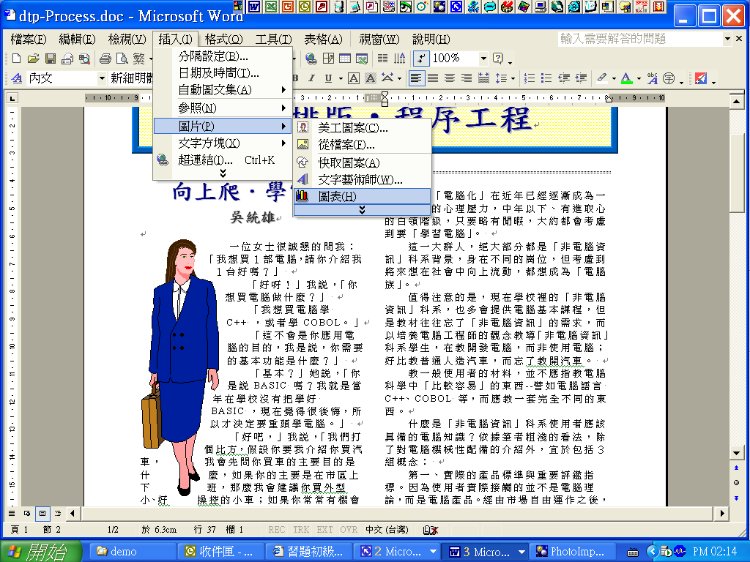Click the Distributed alignment icon
This screenshot has height=562, width=750.
point(484,78)
